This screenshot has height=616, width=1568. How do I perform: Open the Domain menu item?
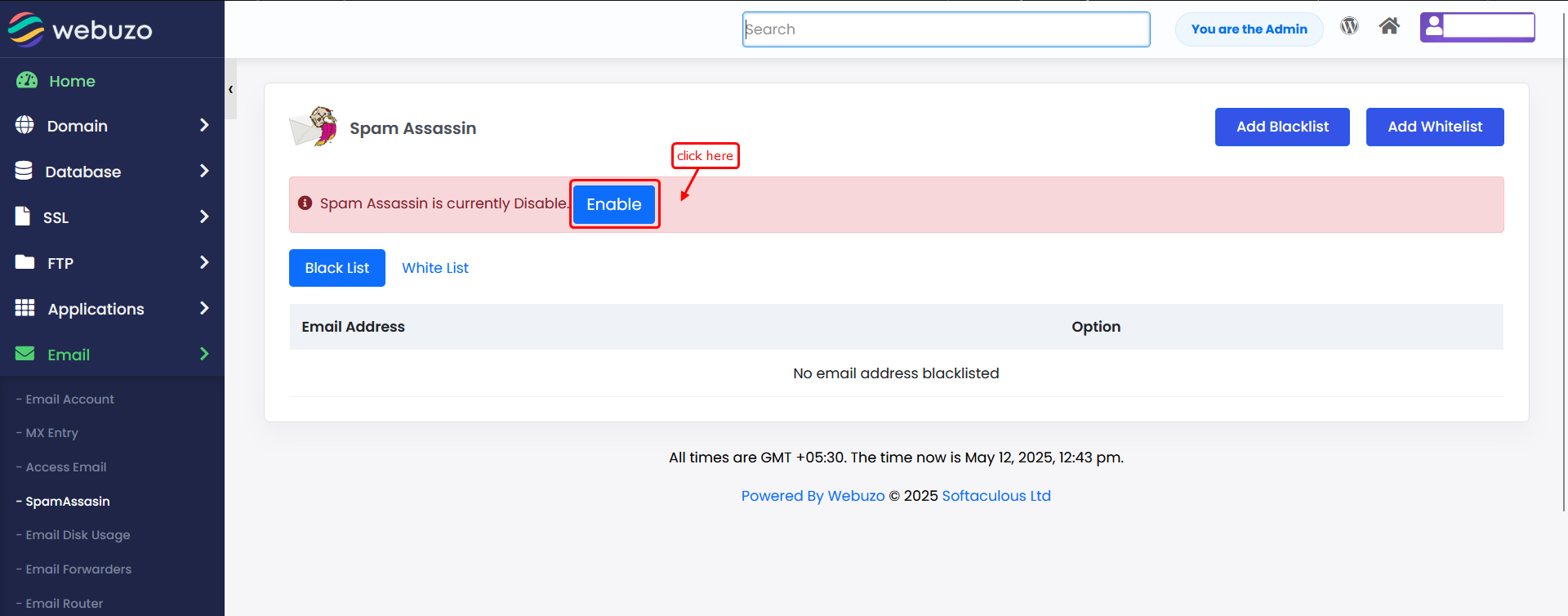(78, 126)
